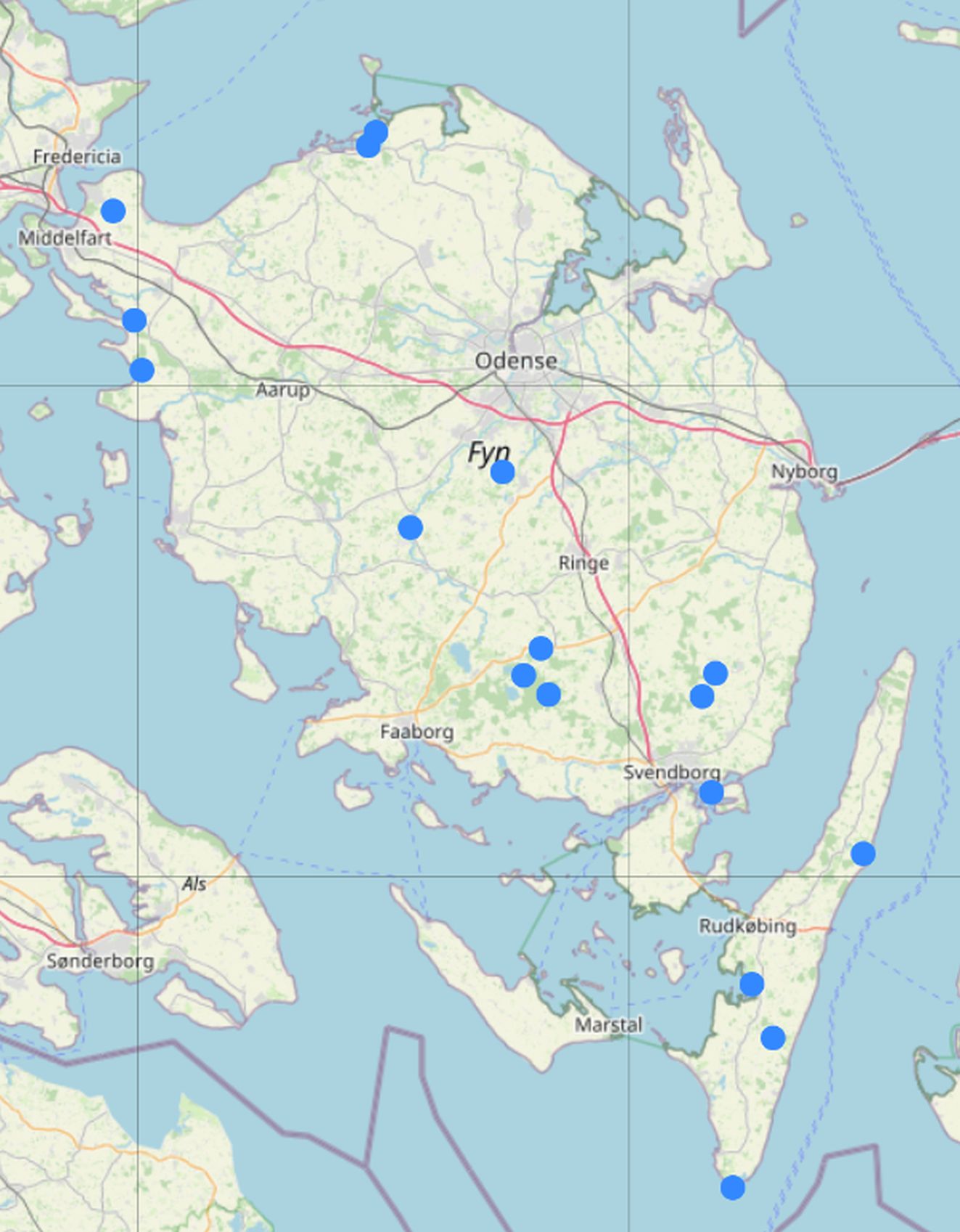The height and width of the screenshot is (1232, 960).
Task: Click the top marker in the three-marker cluster near Faaborg
Action: (541, 648)
